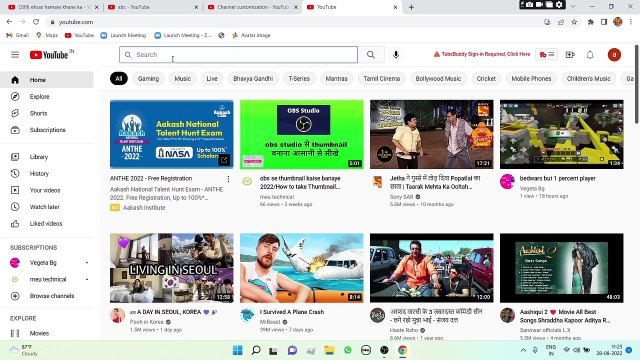Select the All filter chip
640x360 pixels.
(x=118, y=78)
